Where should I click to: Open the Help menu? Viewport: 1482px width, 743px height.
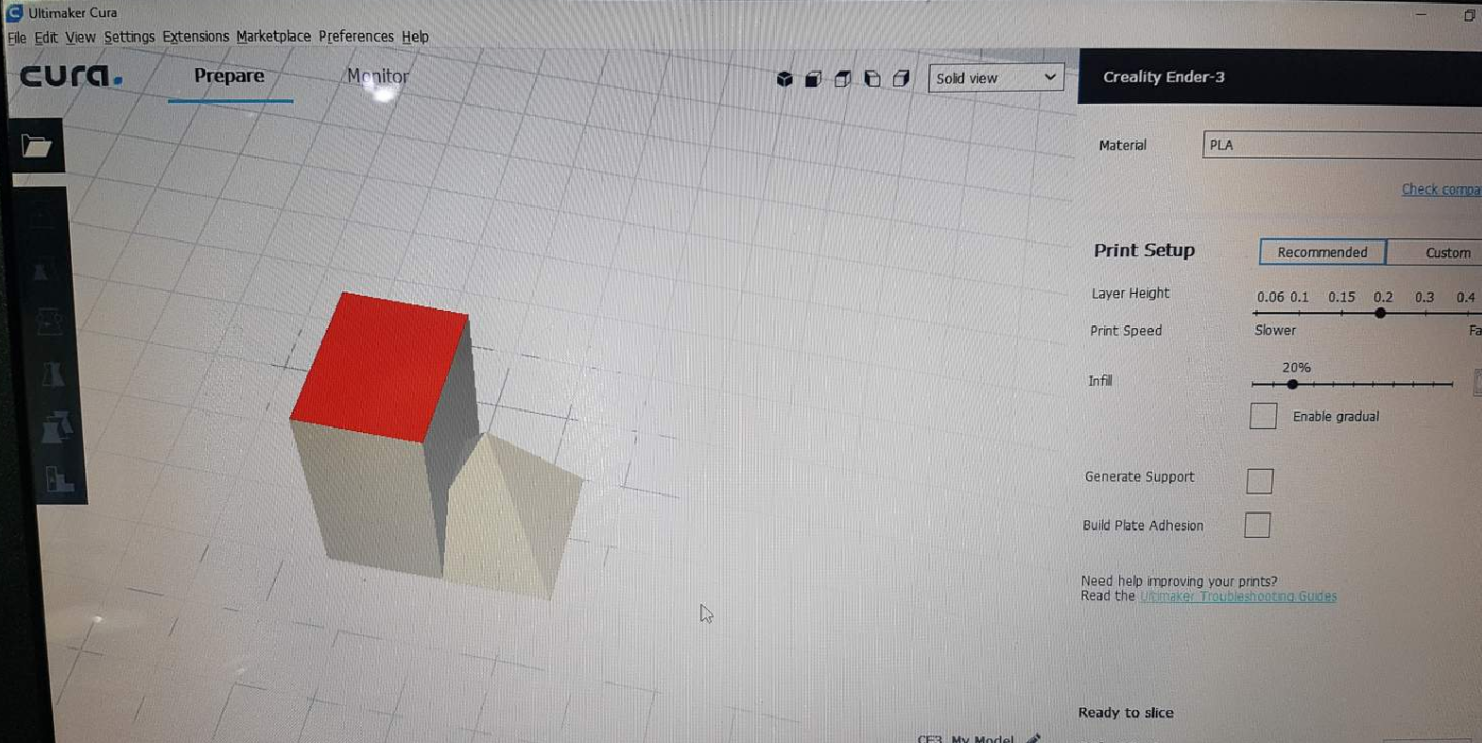[415, 37]
